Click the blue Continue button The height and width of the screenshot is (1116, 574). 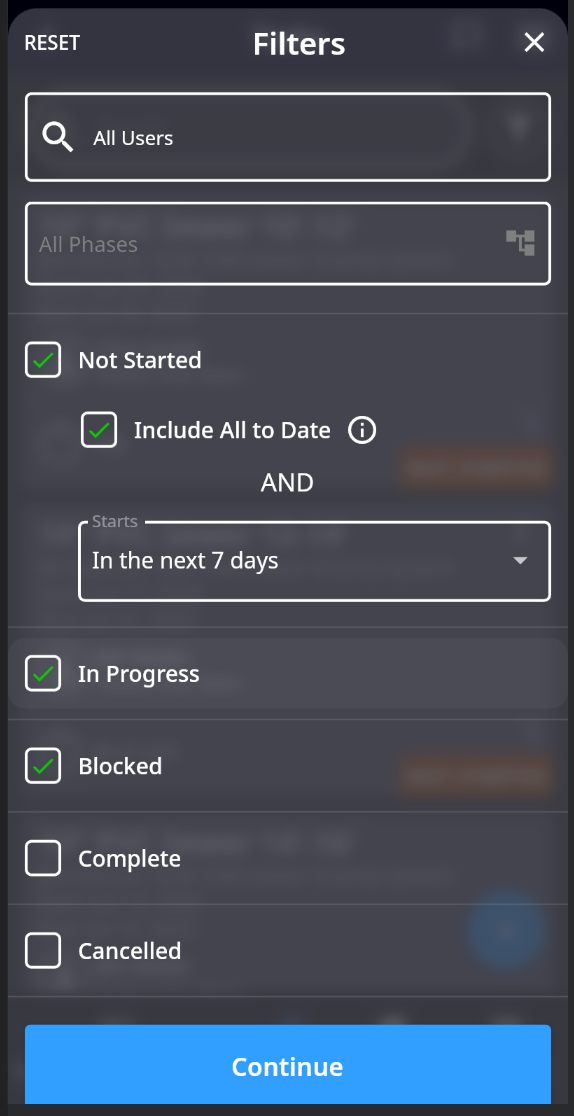[288, 1065]
